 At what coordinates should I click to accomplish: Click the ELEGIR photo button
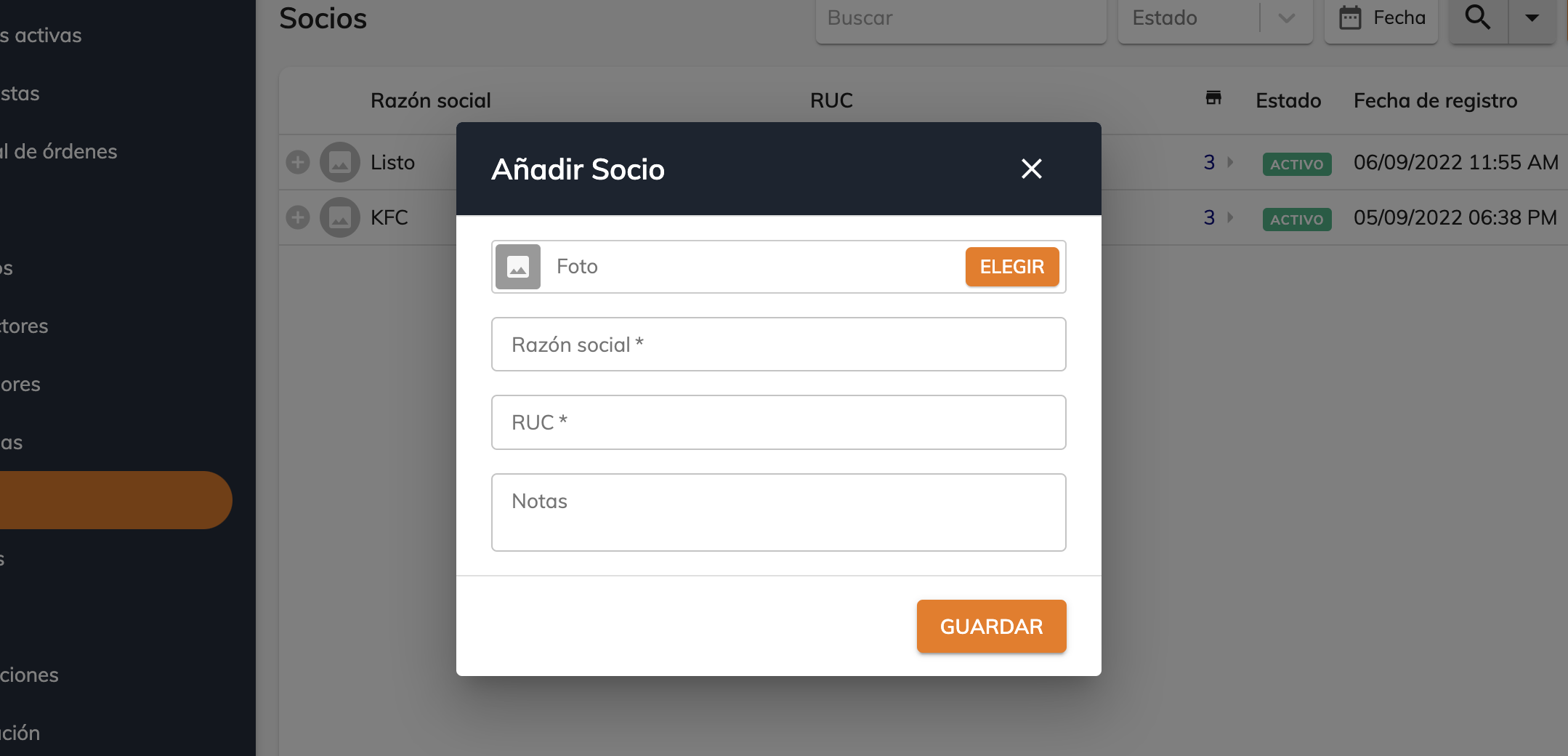[1011, 267]
